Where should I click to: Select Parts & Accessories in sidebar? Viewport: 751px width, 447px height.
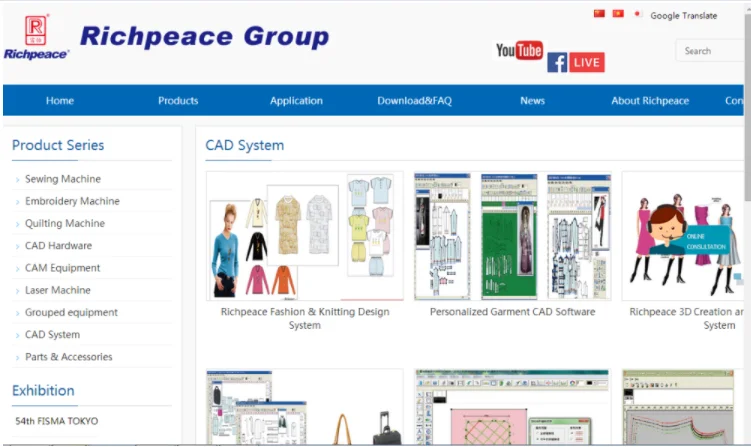pos(68,357)
